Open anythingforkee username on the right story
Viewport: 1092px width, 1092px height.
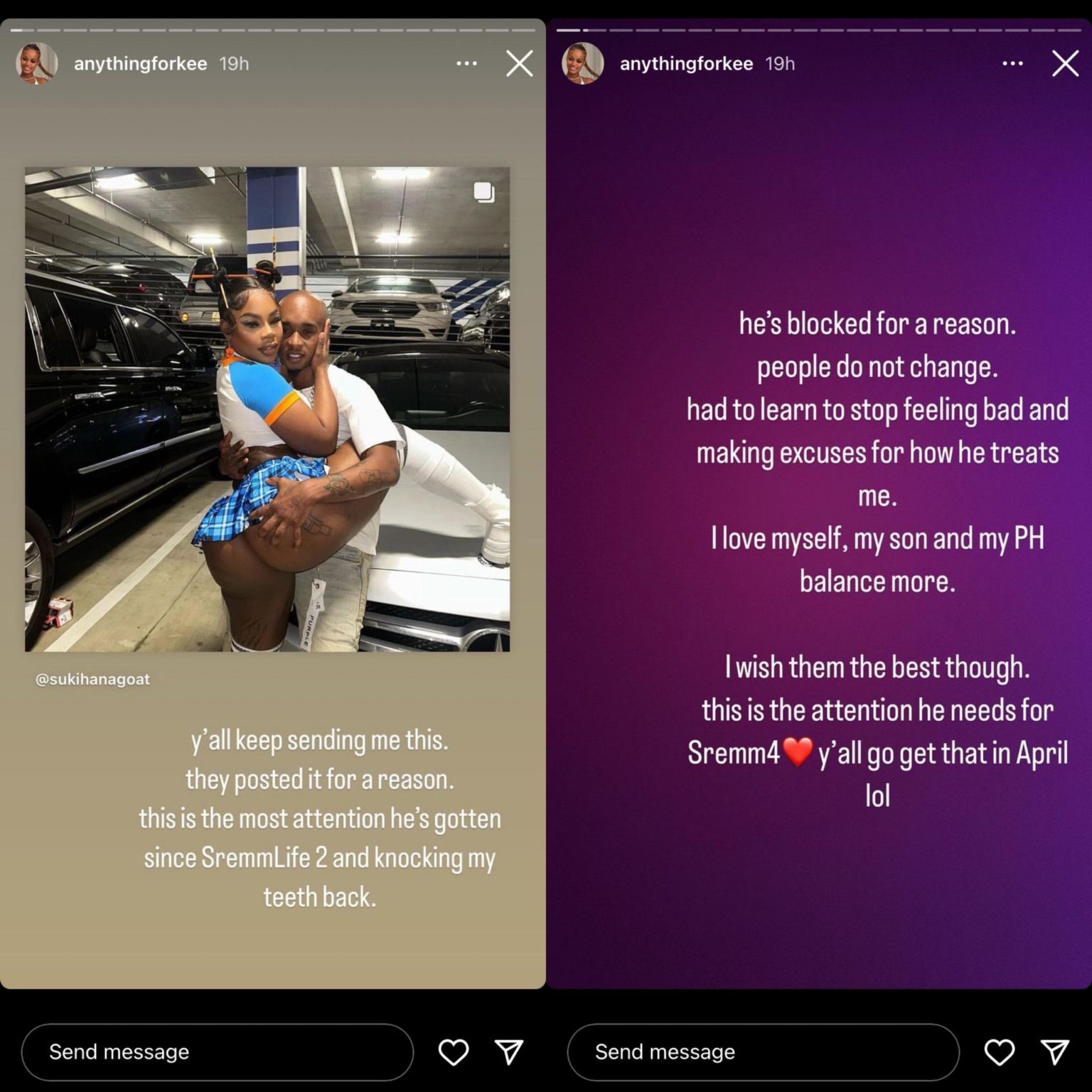click(x=687, y=63)
